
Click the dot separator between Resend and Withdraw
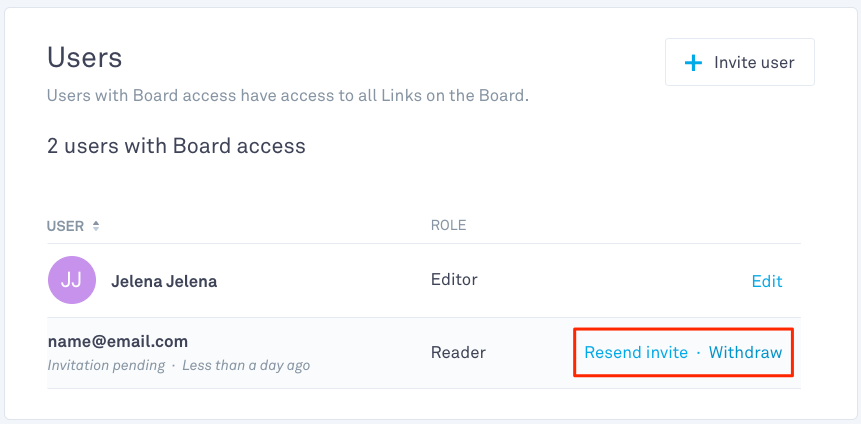(698, 352)
